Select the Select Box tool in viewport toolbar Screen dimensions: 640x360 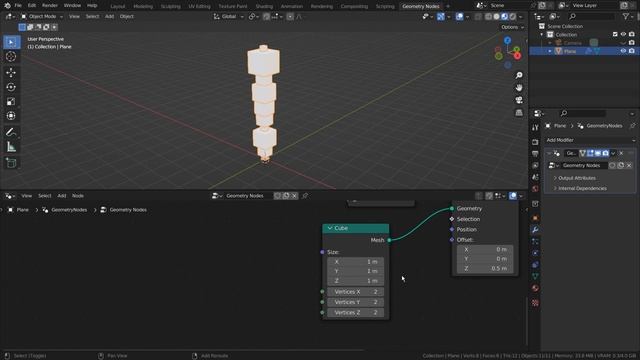pyautogui.click(x=11, y=42)
